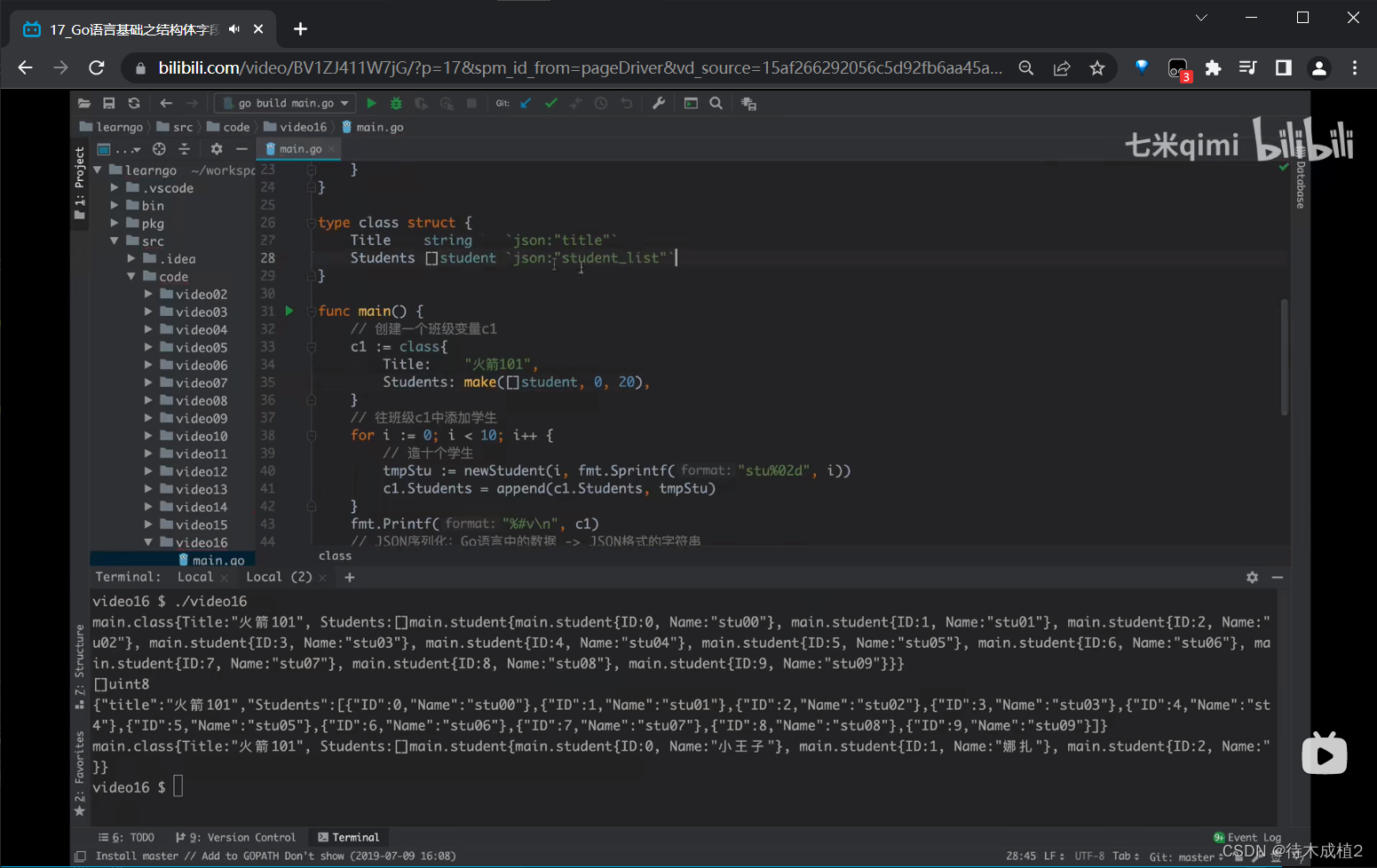
Task: Hide the Terminal panel with minus icon
Action: pyautogui.click(x=1278, y=577)
